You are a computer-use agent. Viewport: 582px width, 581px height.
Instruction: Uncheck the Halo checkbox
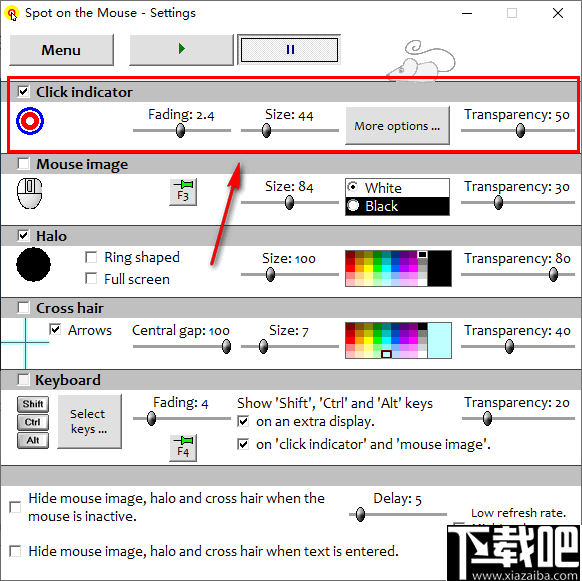pos(23,235)
